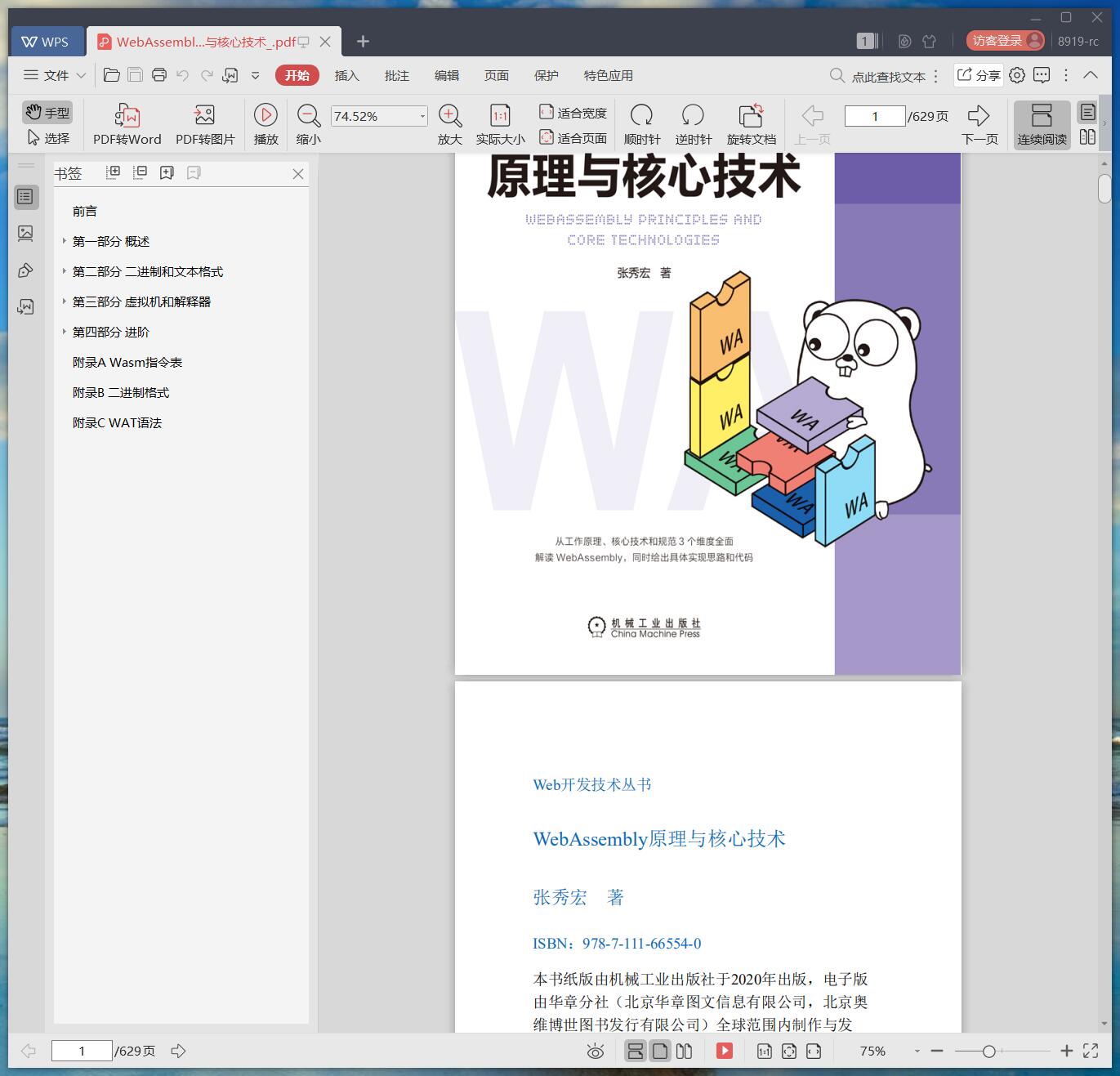The width and height of the screenshot is (1120, 1076).
Task: Show bookmarks panel in sidebar
Action: pyautogui.click(x=25, y=197)
